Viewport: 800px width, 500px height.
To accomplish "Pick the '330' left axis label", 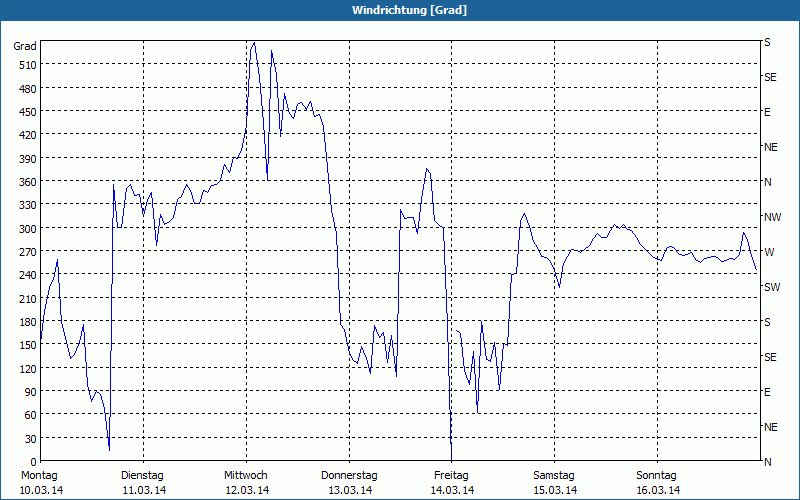I will click(x=28, y=205).
